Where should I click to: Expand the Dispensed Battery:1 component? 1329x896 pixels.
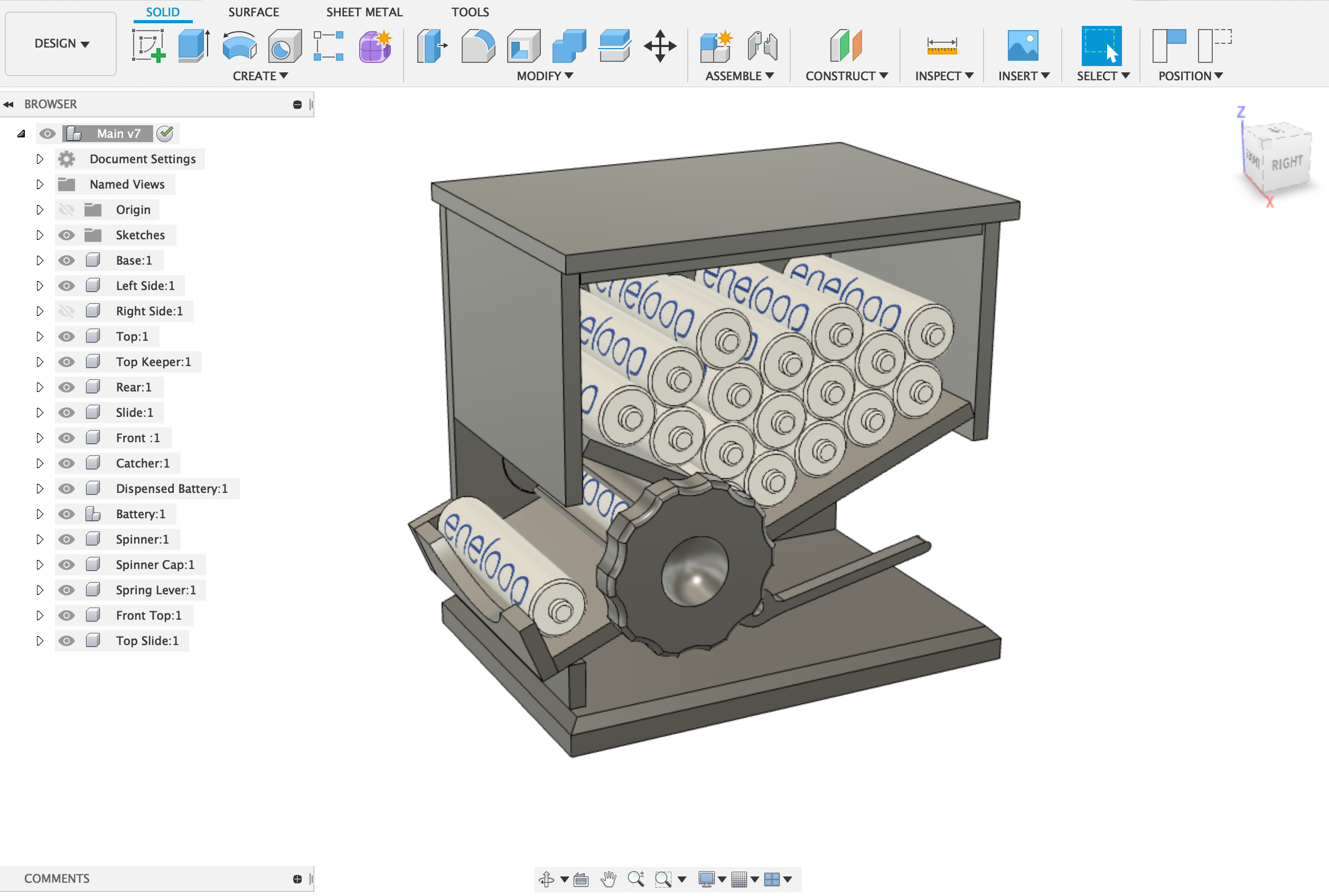pos(40,489)
